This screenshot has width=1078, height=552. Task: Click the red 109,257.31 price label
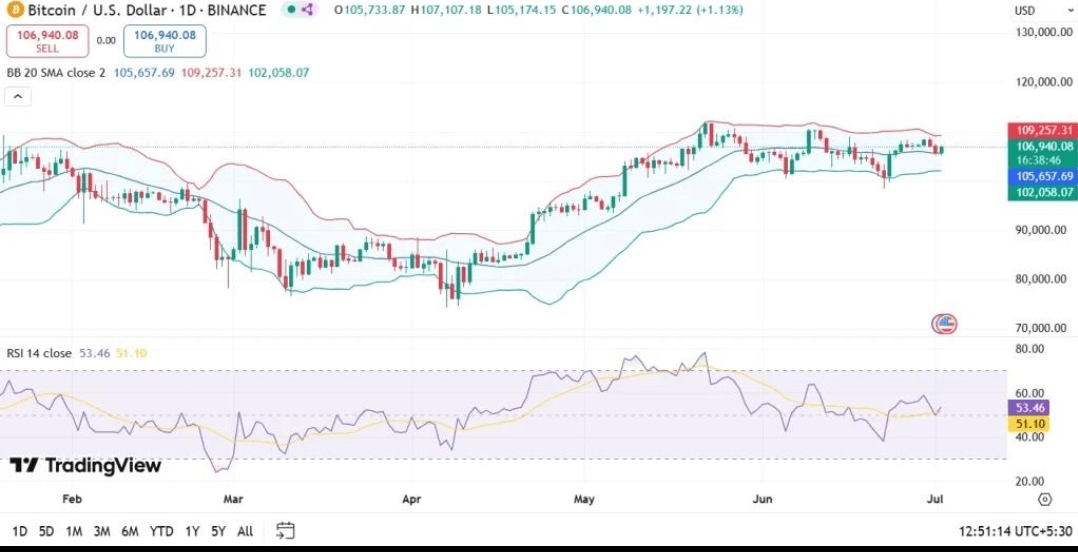tap(1045, 131)
